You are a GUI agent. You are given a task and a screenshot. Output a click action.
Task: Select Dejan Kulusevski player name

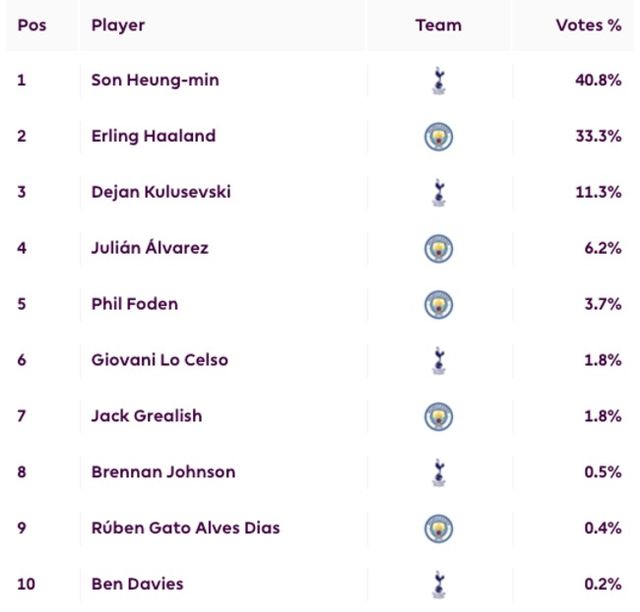[161, 192]
